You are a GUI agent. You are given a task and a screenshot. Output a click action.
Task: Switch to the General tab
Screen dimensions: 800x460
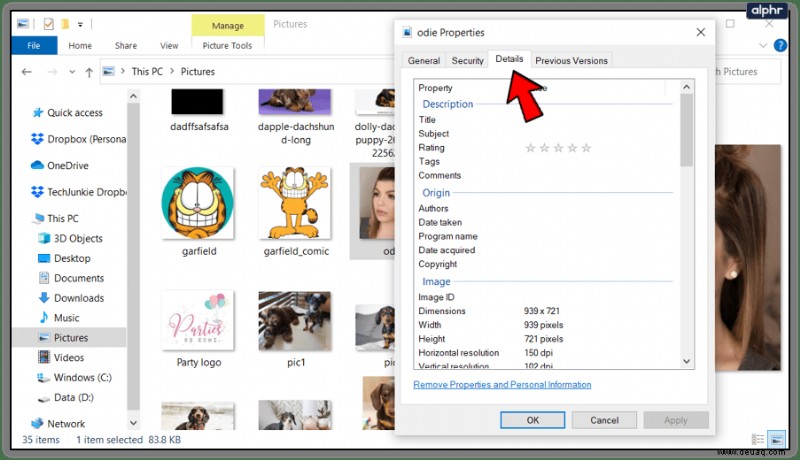tap(423, 60)
